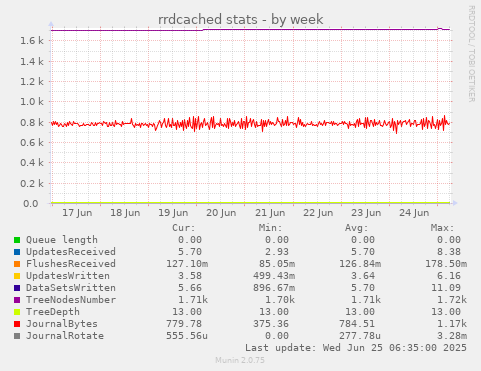This screenshot has width=481, height=371.
Task: Click the '22 Jun' x-axis date label
Action: [318, 213]
